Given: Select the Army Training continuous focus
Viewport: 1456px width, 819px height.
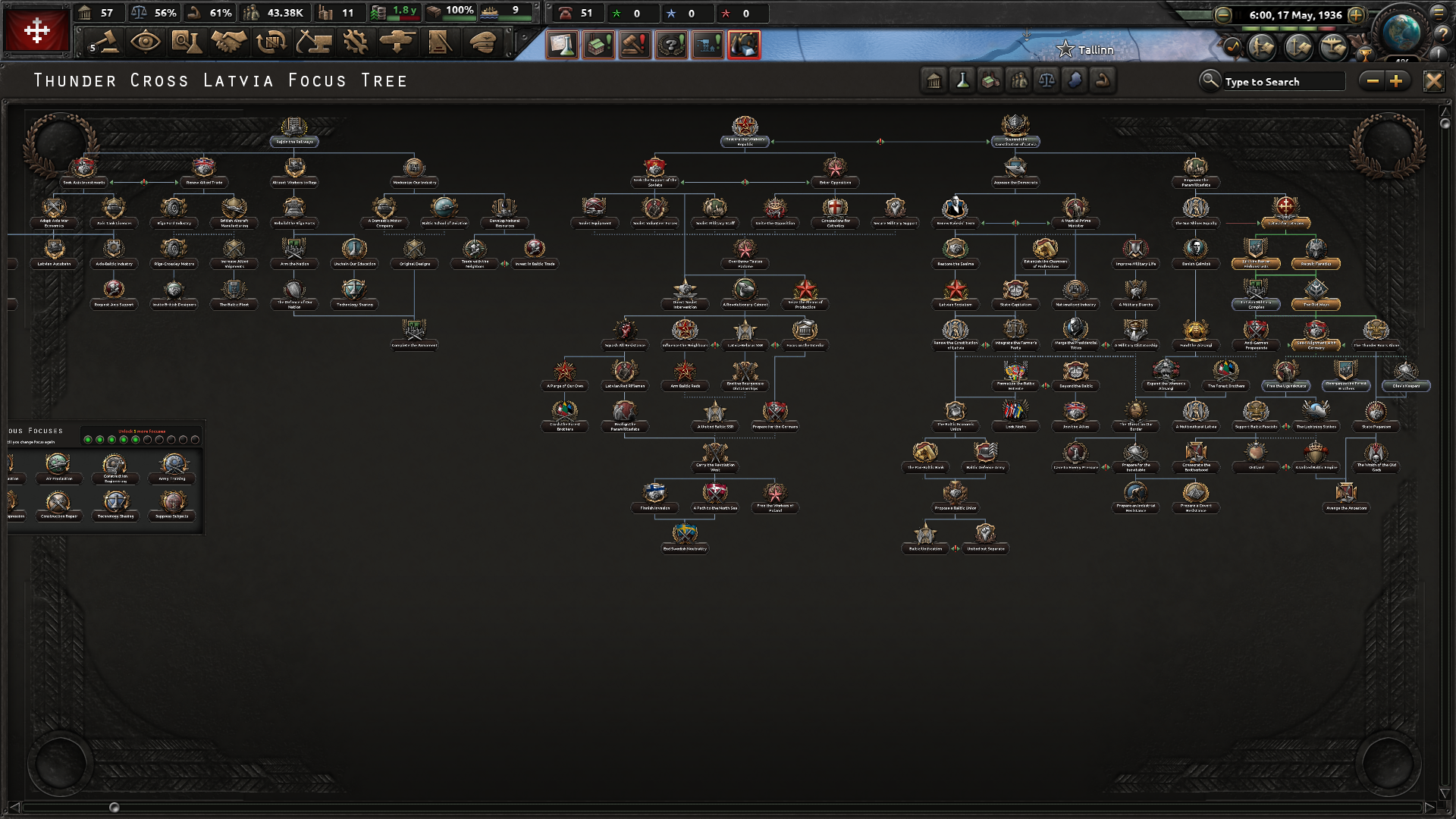Looking at the screenshot, I should [172, 468].
